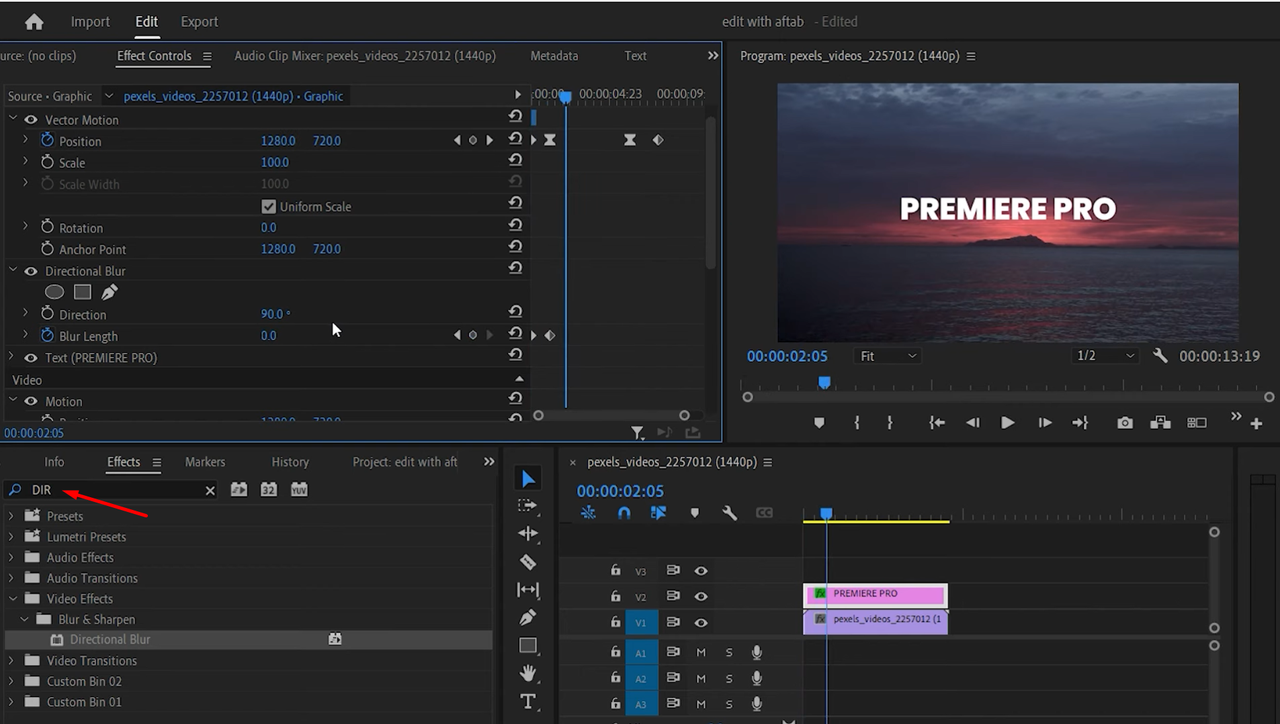Expand the Text (PREMIERE PRO) effect
Screen dimensions: 1280x724
12,357
